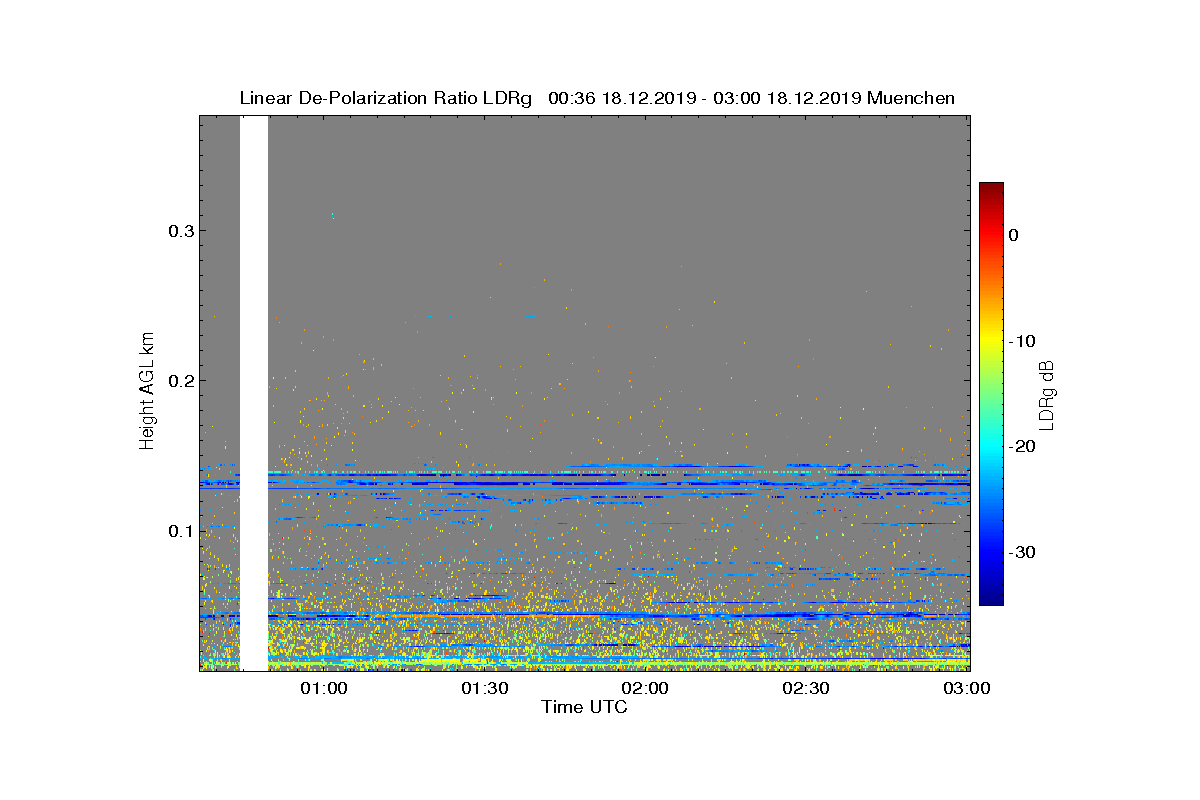Click the colorbar -20 dB label

tap(1022, 447)
